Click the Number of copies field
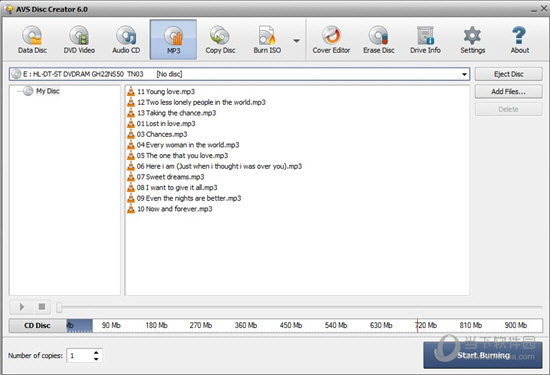Screen dimensions: 550x375 [x=80, y=356]
